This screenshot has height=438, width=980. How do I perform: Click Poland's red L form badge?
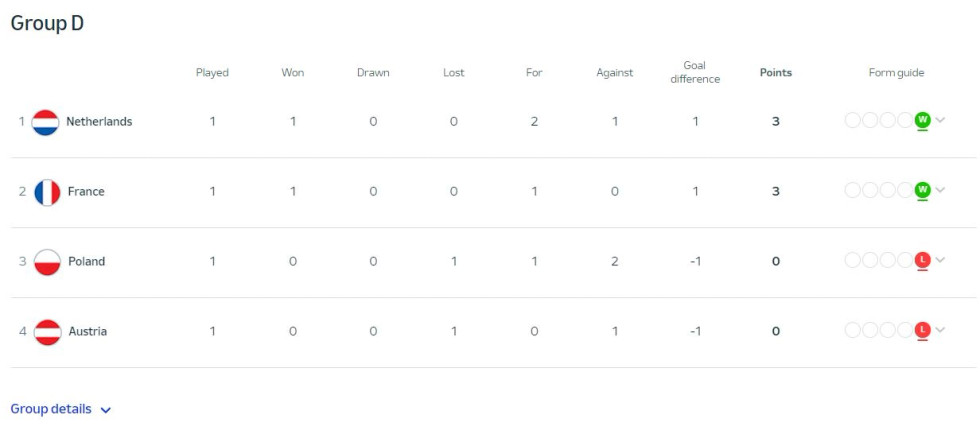922,259
